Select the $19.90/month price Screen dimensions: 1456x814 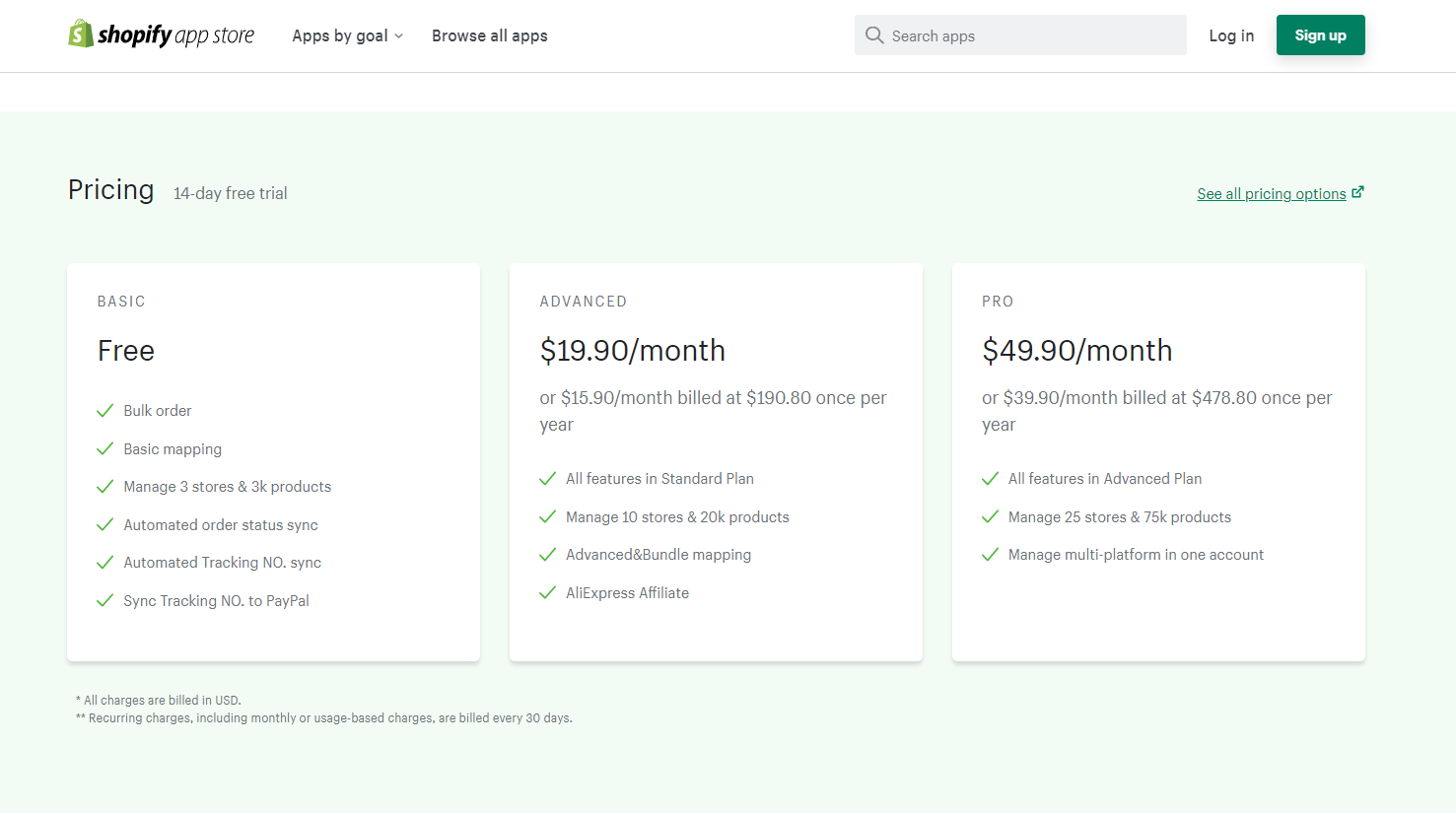coord(633,351)
